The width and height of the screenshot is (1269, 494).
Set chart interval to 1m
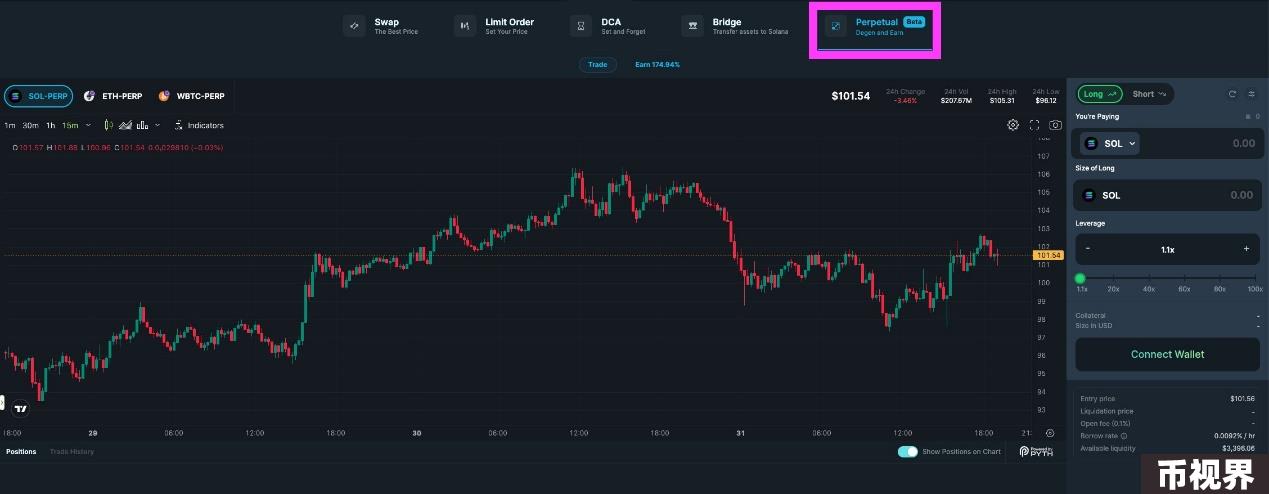[9, 126]
